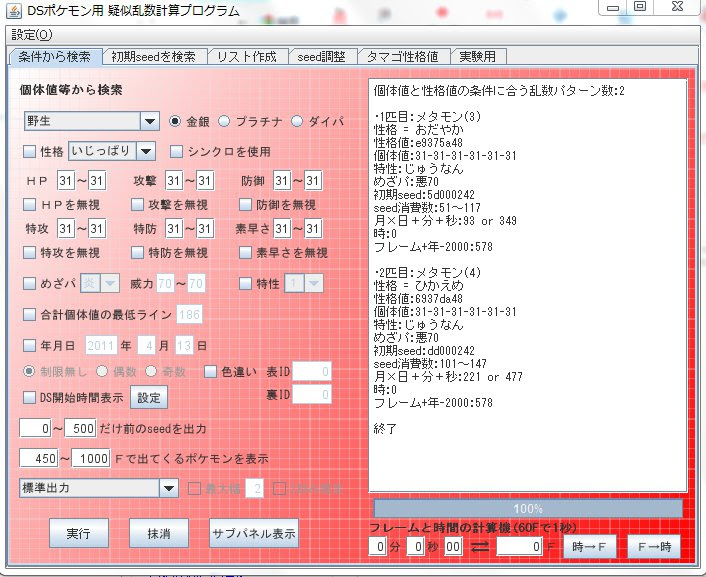Click the 初期seed:5d000242 line in results

424,195
